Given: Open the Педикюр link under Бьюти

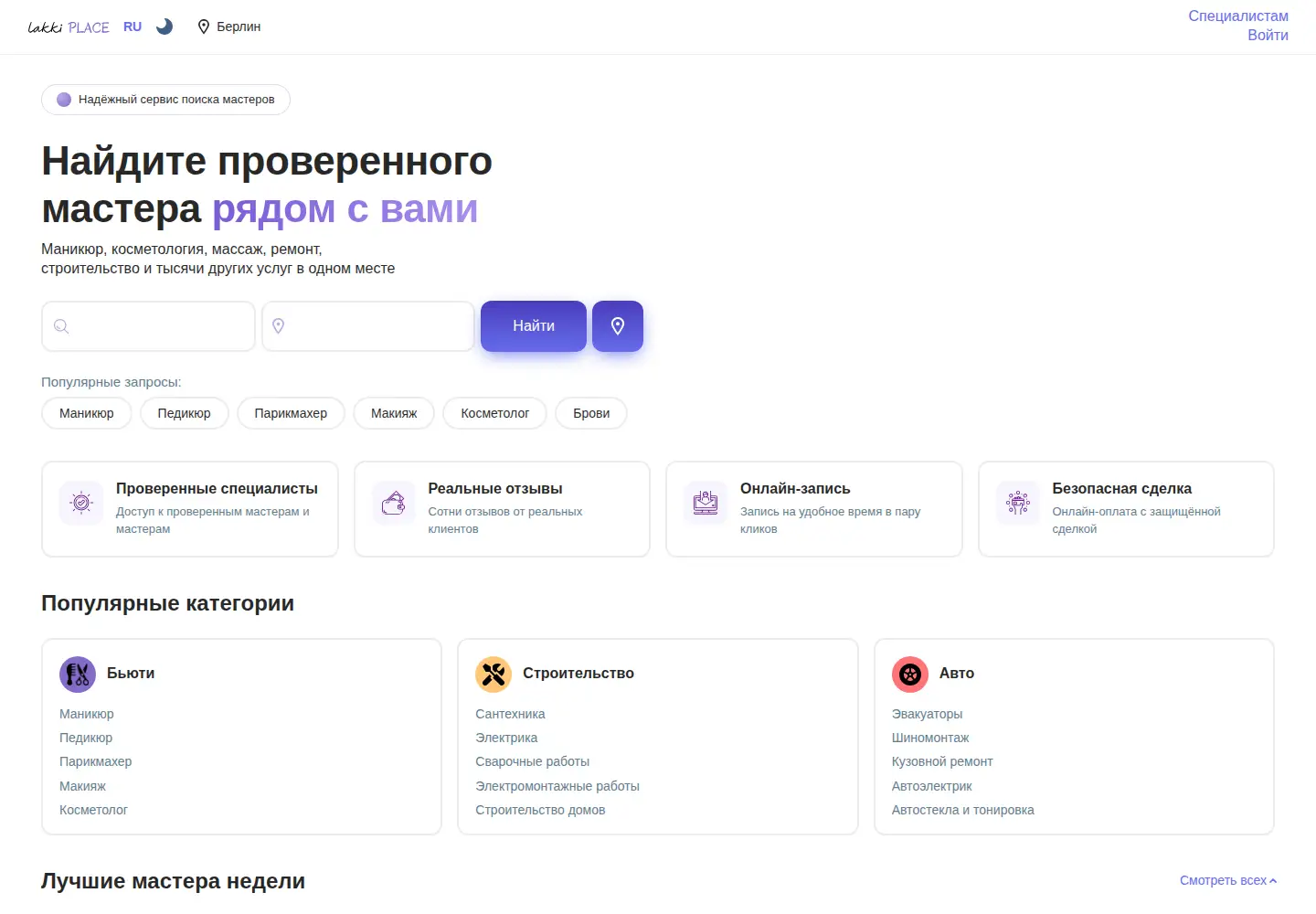Looking at the screenshot, I should point(86,738).
